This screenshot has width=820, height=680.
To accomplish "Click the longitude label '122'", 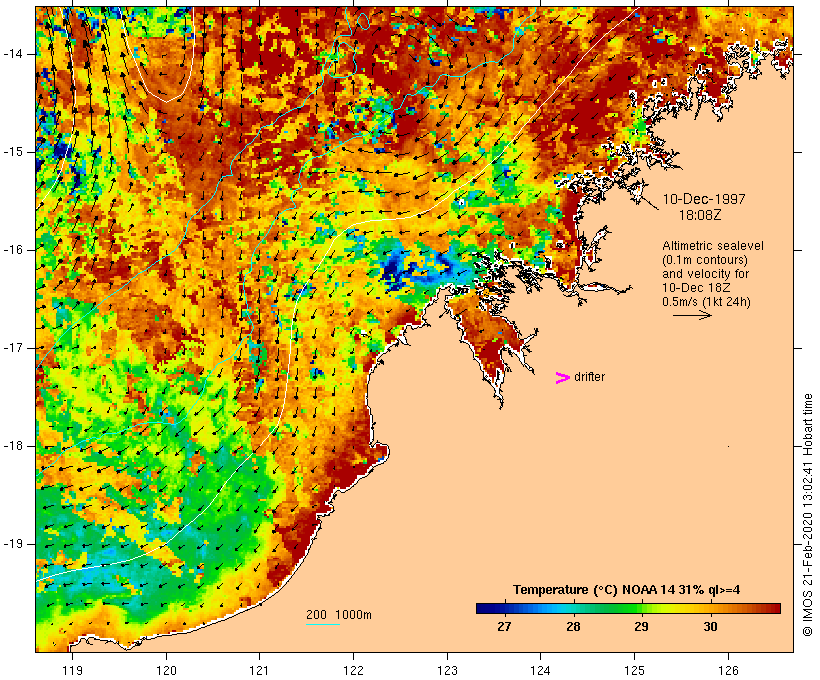I will (354, 670).
